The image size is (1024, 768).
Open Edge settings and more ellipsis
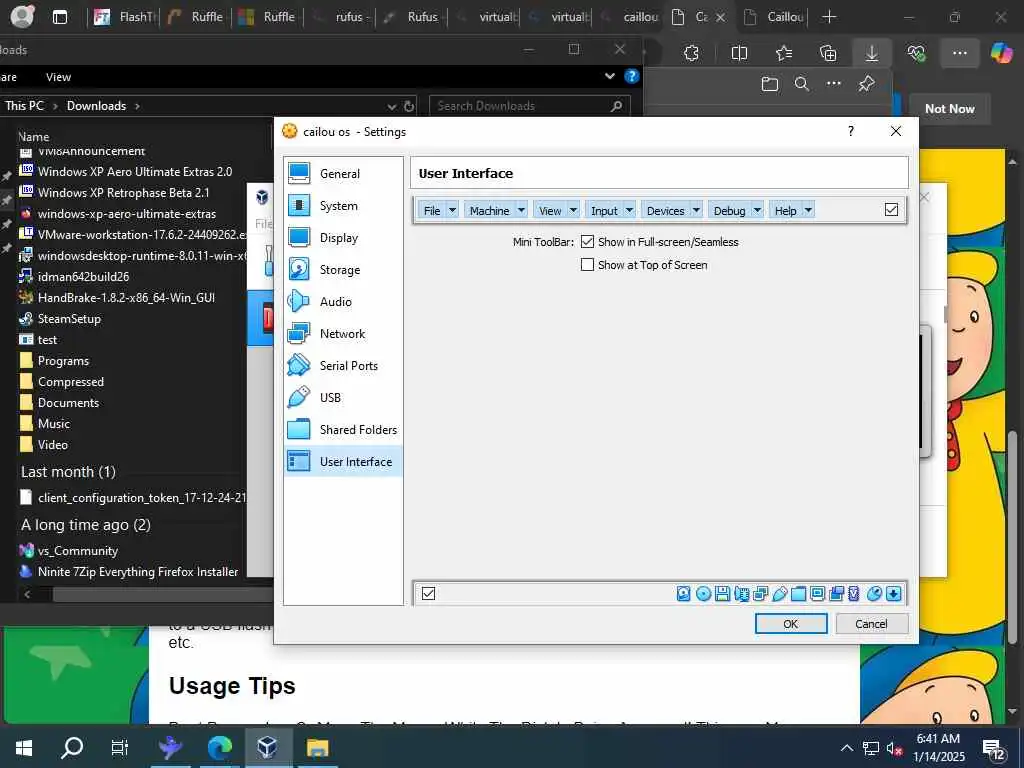959,54
